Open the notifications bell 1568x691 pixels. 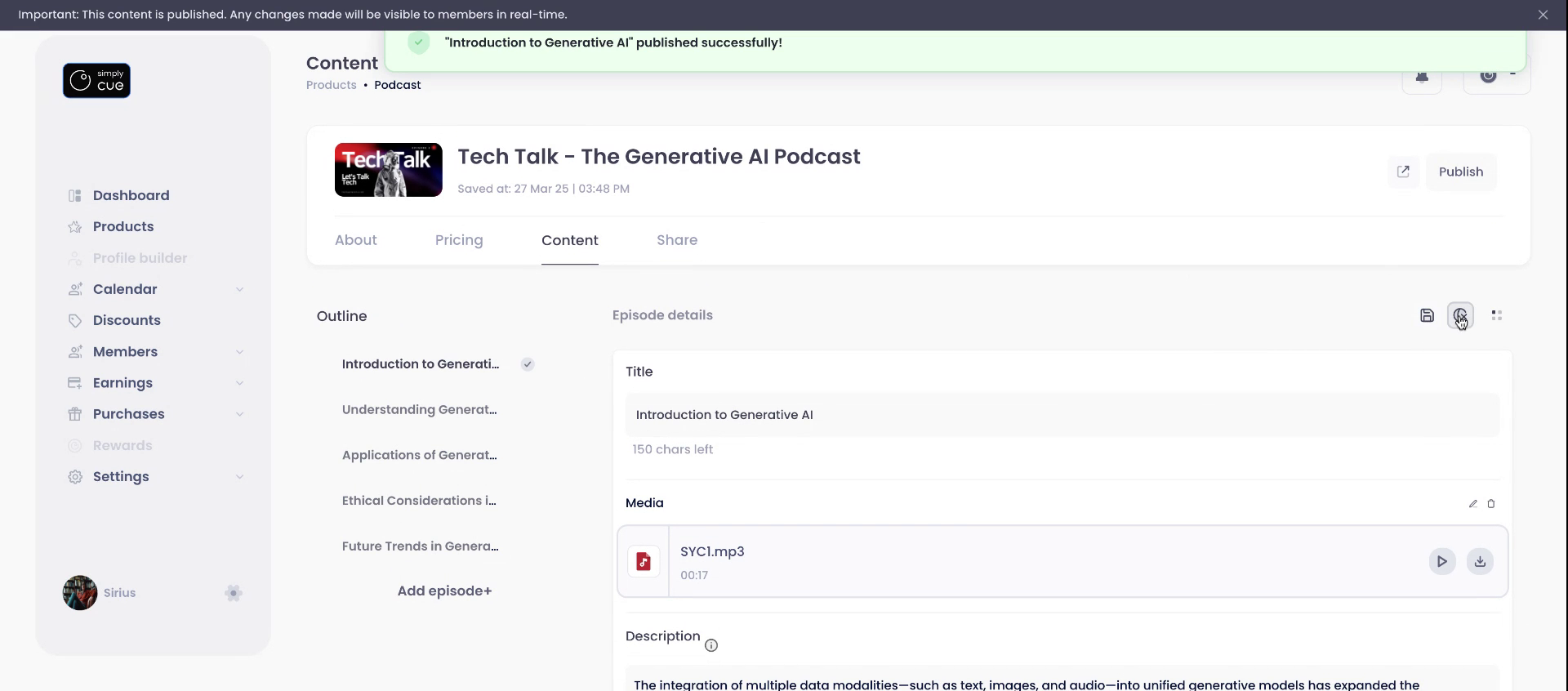pyautogui.click(x=1422, y=78)
